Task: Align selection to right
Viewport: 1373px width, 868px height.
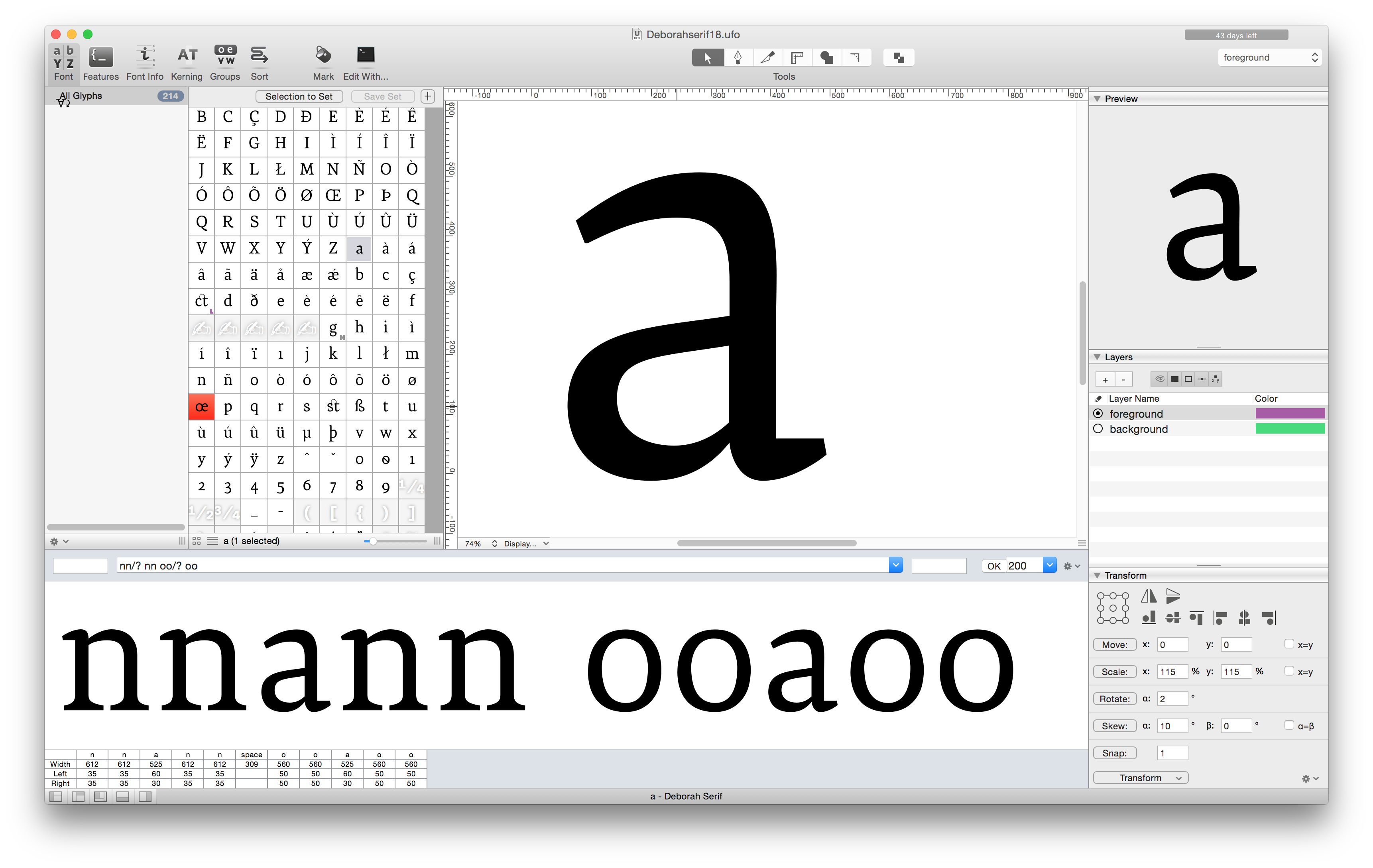Action: 1269,618
